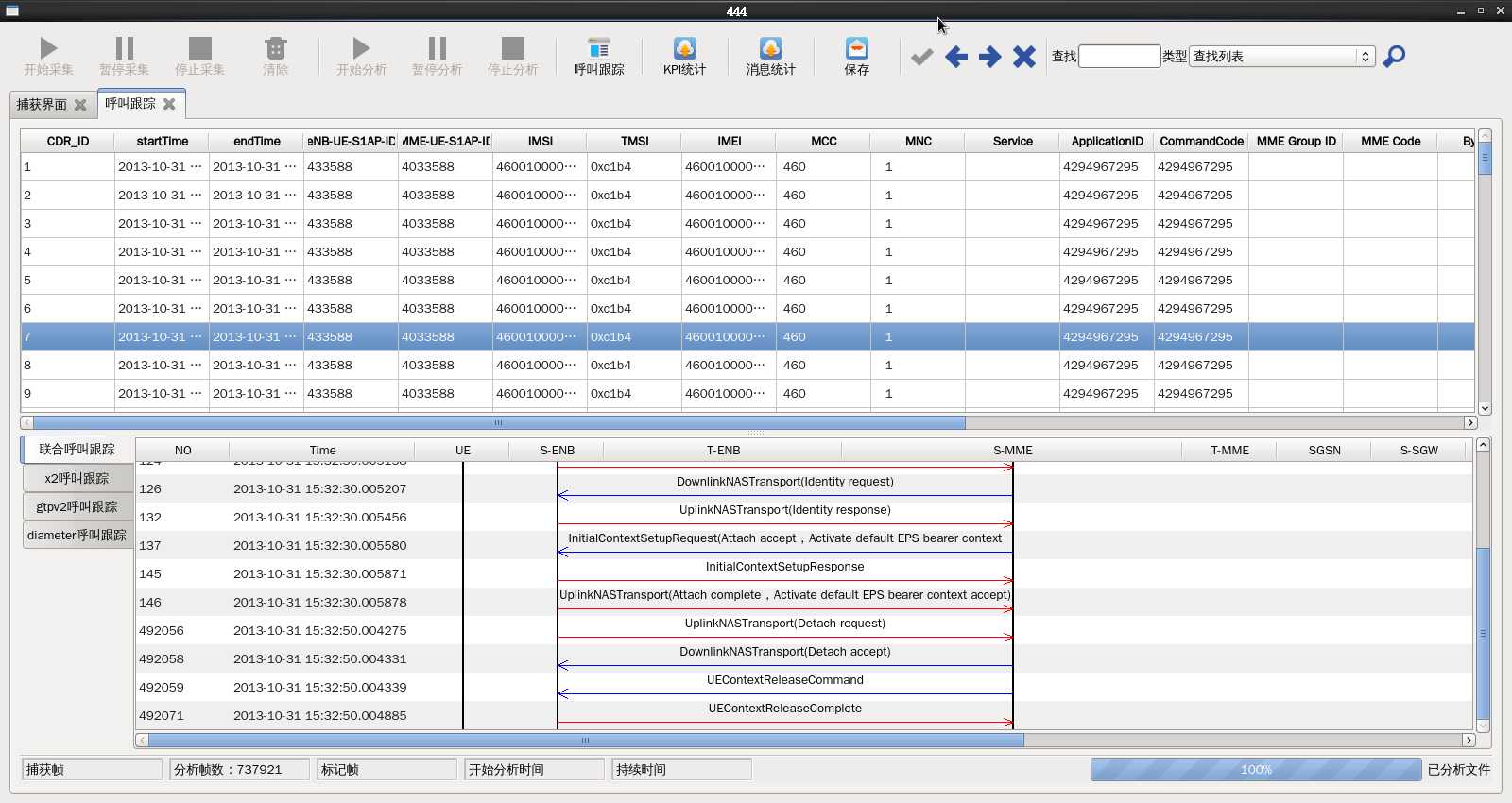Click the 分析帧数 status field
The height and width of the screenshot is (803, 1512).
[240, 769]
